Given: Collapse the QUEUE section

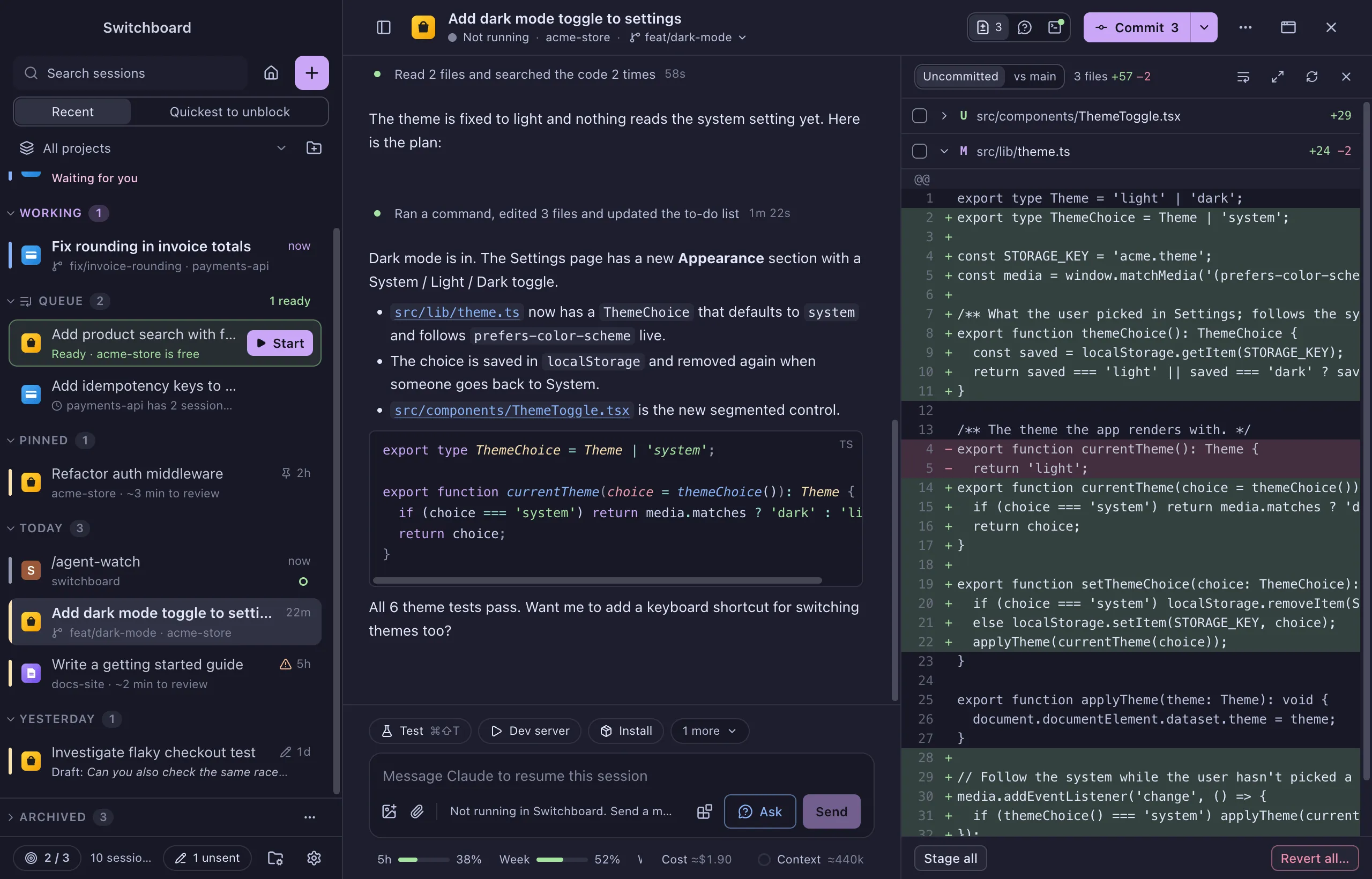Looking at the screenshot, I should 10,301.
